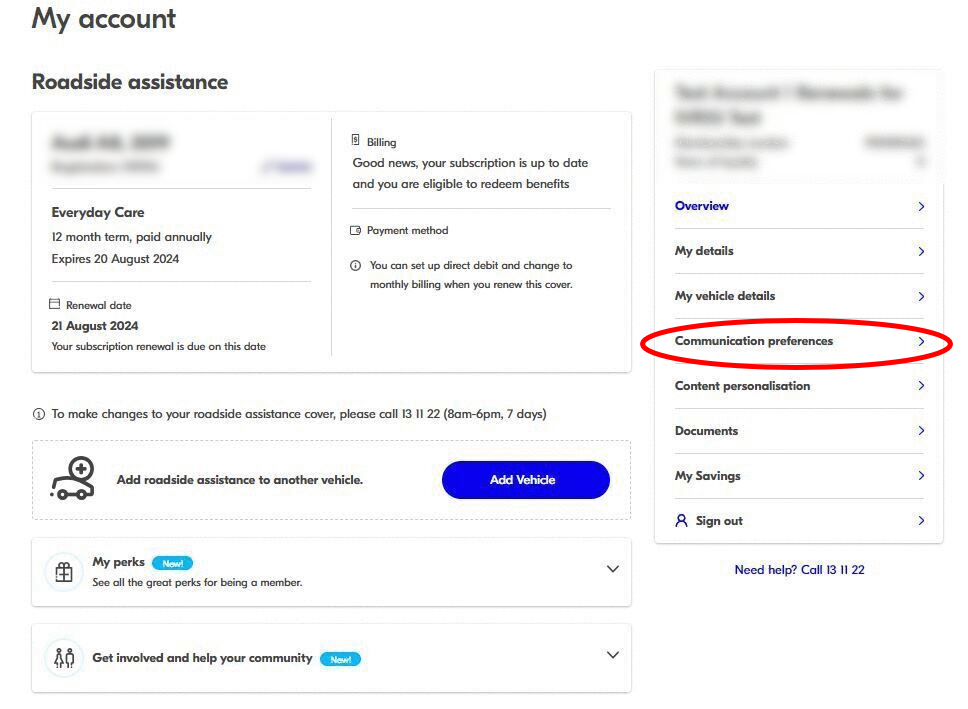This screenshot has width=968, height=709.
Task: Click the Renewal date calendar icon
Action: pos(55,305)
